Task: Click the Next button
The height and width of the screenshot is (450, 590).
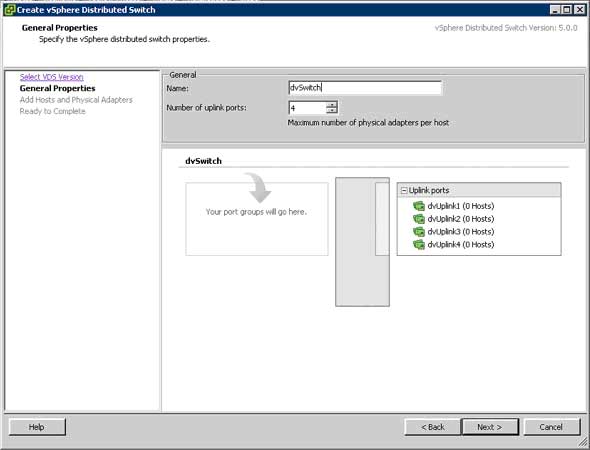Action: pyautogui.click(x=490, y=427)
